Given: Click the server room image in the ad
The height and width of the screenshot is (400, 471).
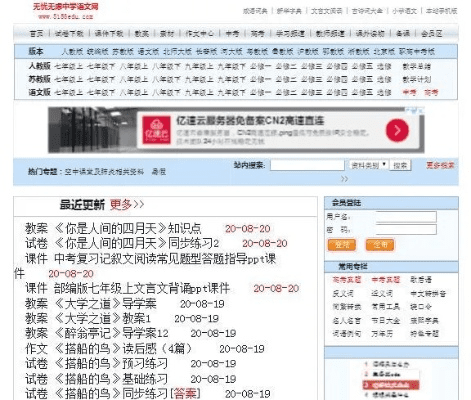Looking at the screenshot, I should (x=93, y=130).
